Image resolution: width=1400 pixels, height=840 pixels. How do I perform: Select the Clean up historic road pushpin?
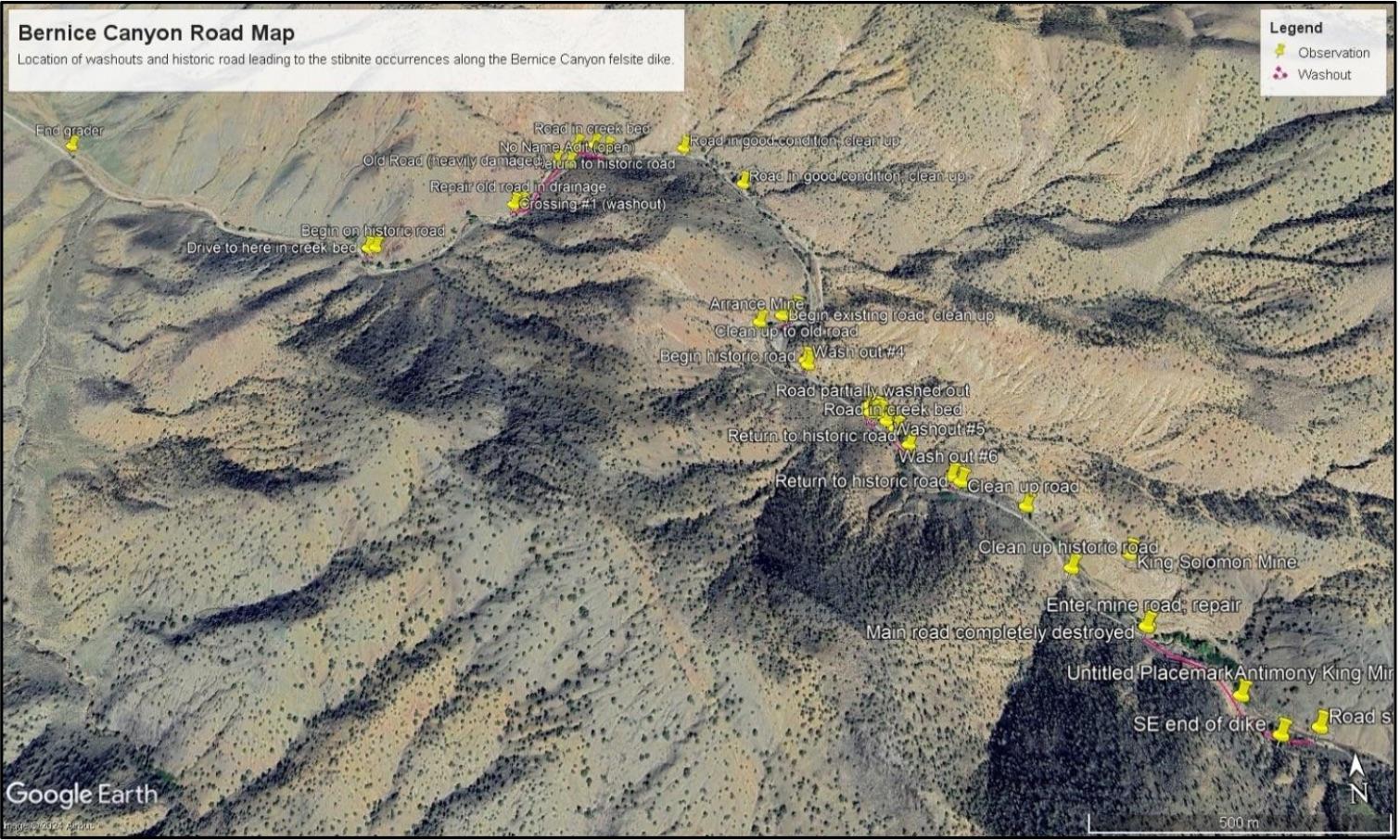click(x=1074, y=564)
